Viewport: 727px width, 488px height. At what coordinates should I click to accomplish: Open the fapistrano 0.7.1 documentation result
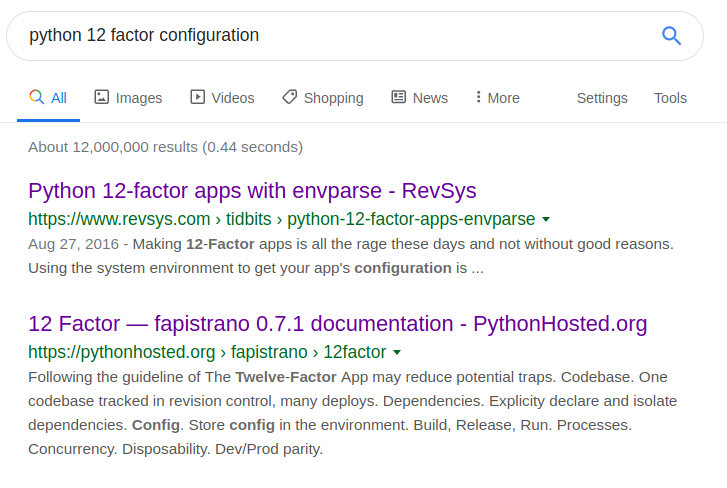coord(338,323)
